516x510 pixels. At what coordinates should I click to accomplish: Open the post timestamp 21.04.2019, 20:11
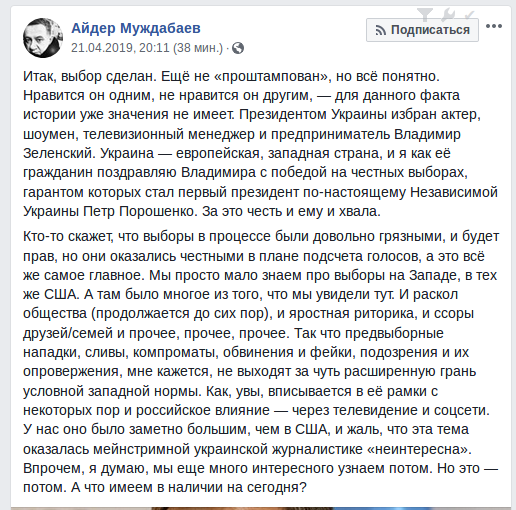pos(120,48)
